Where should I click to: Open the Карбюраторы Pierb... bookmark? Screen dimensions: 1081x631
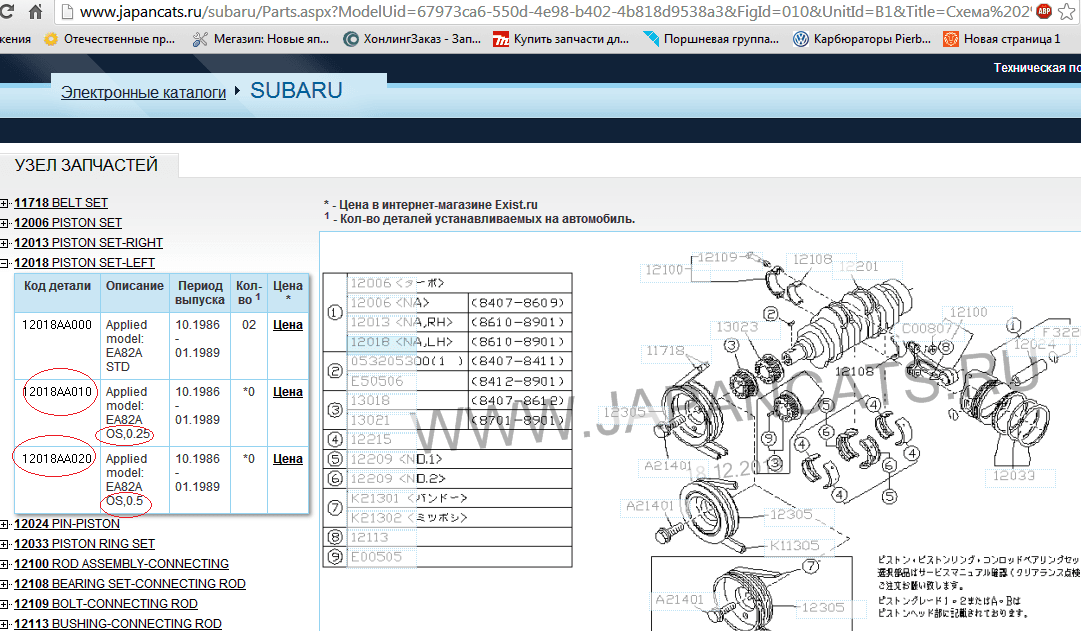[862, 39]
